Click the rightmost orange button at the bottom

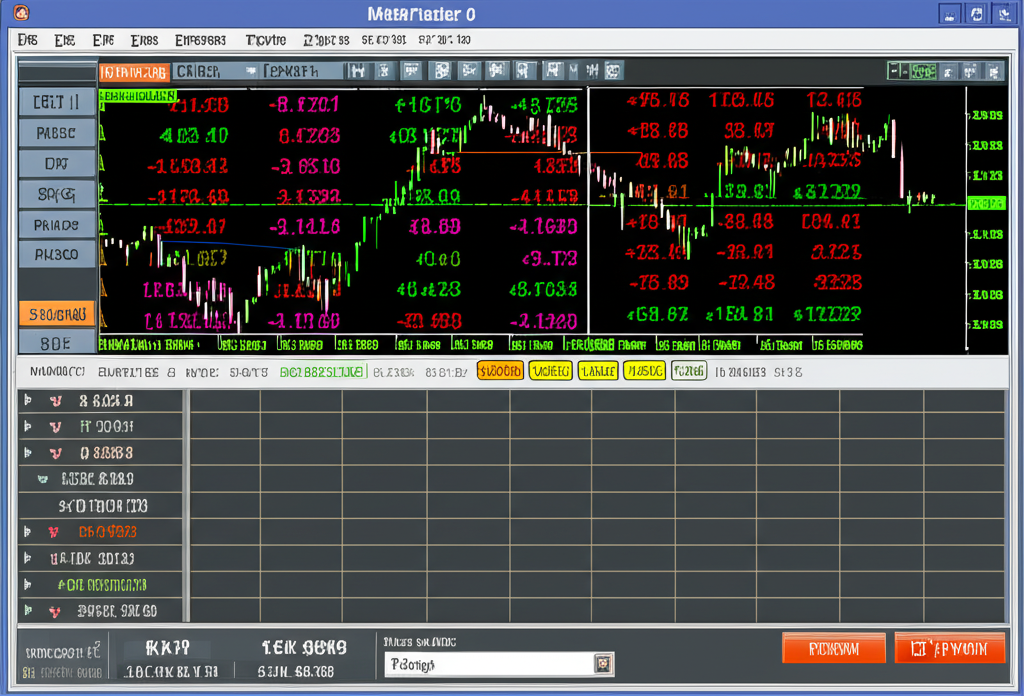point(949,649)
